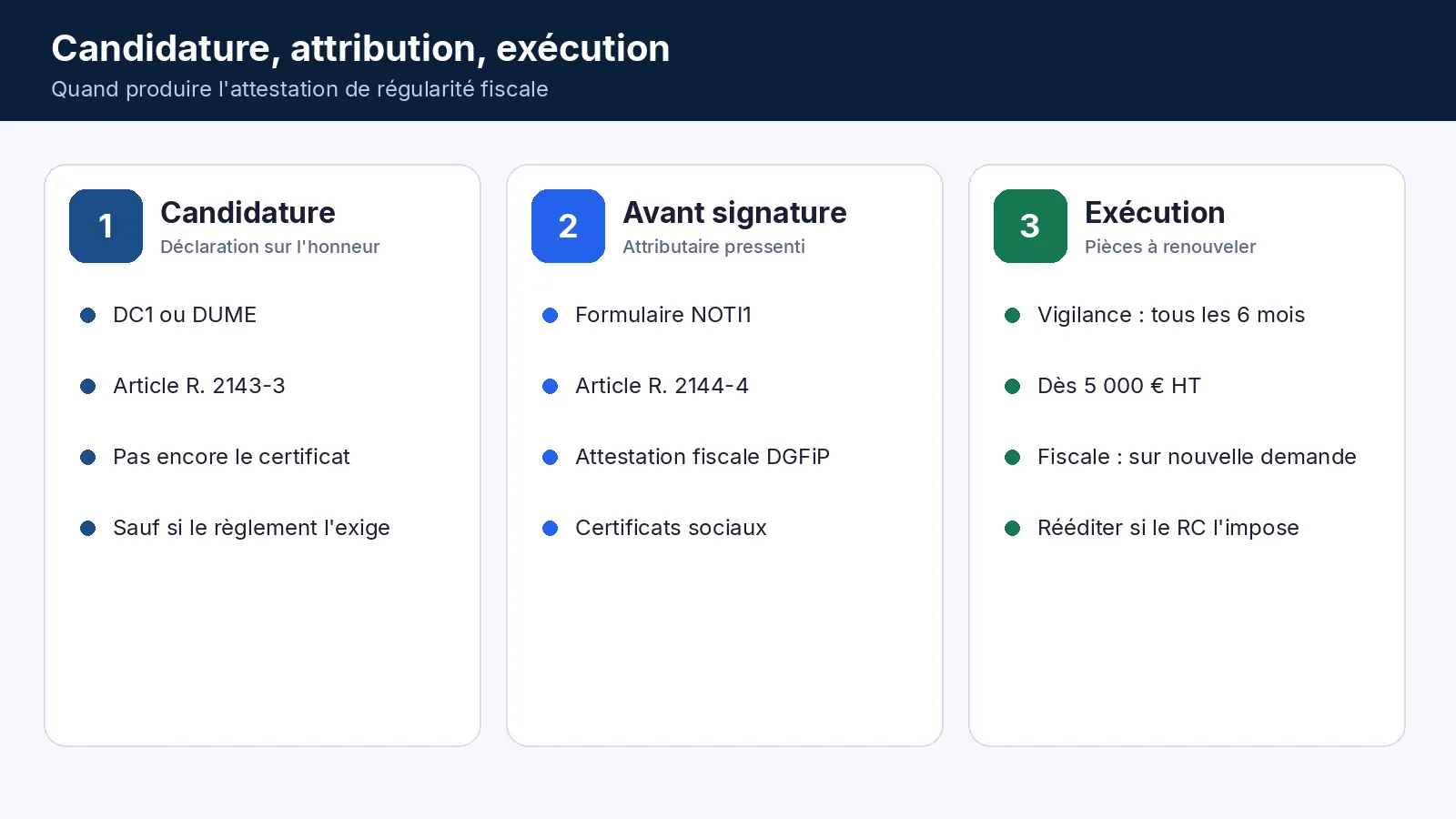Click 'Formulaire NOTI1' text
Image resolution: width=1456 pixels, height=819 pixels.
click(663, 315)
